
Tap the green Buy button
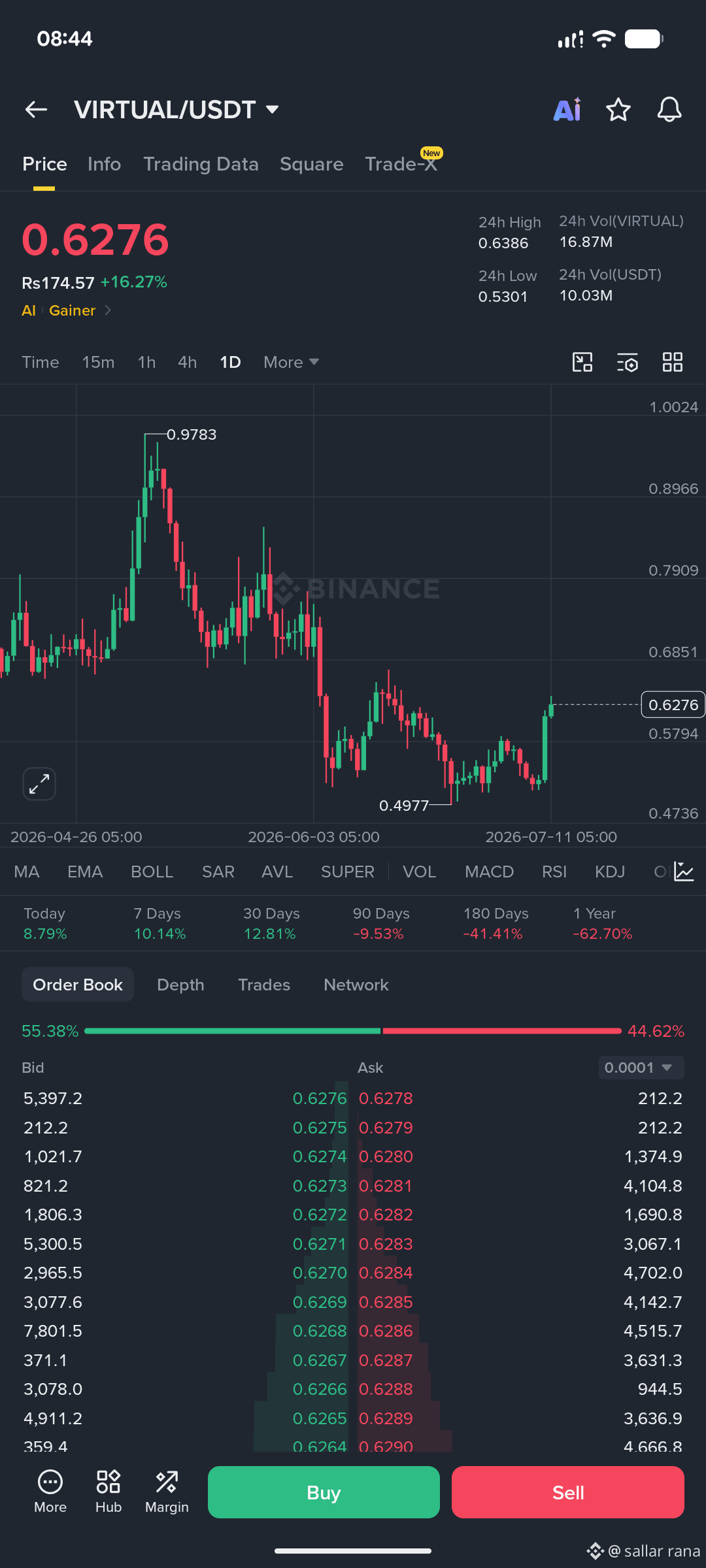click(x=324, y=1492)
